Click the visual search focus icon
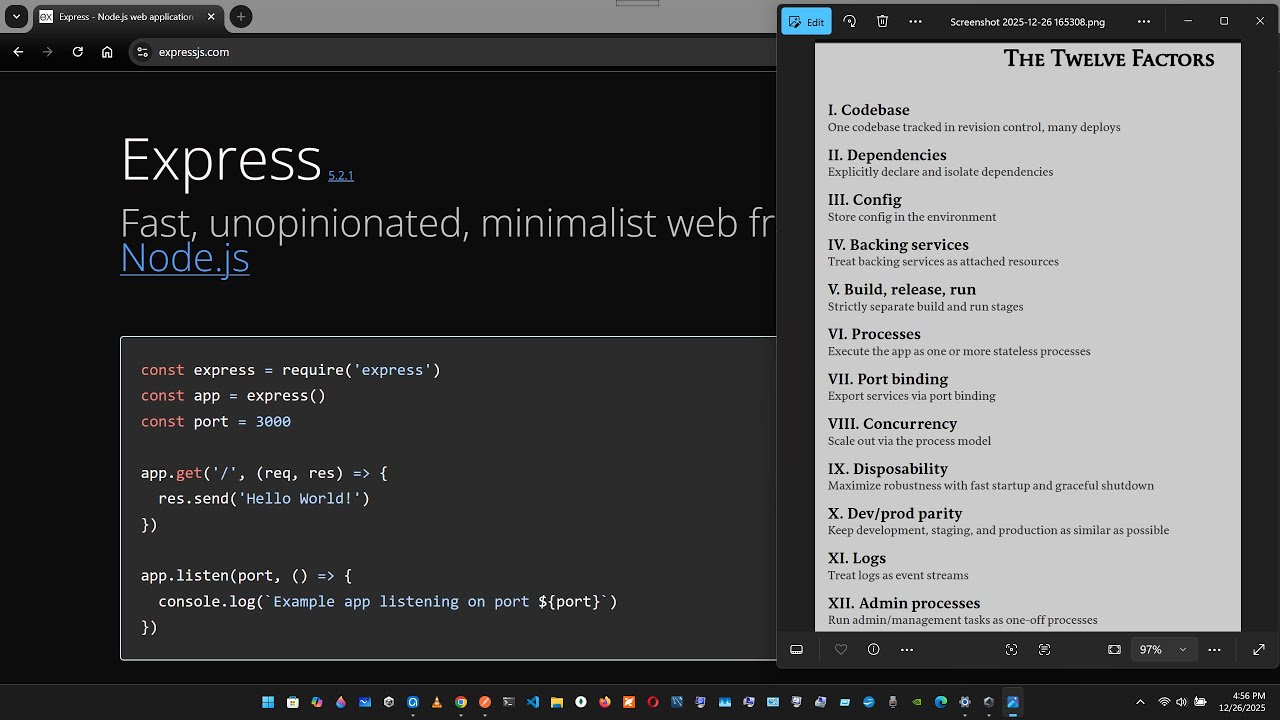 pyautogui.click(x=1011, y=650)
